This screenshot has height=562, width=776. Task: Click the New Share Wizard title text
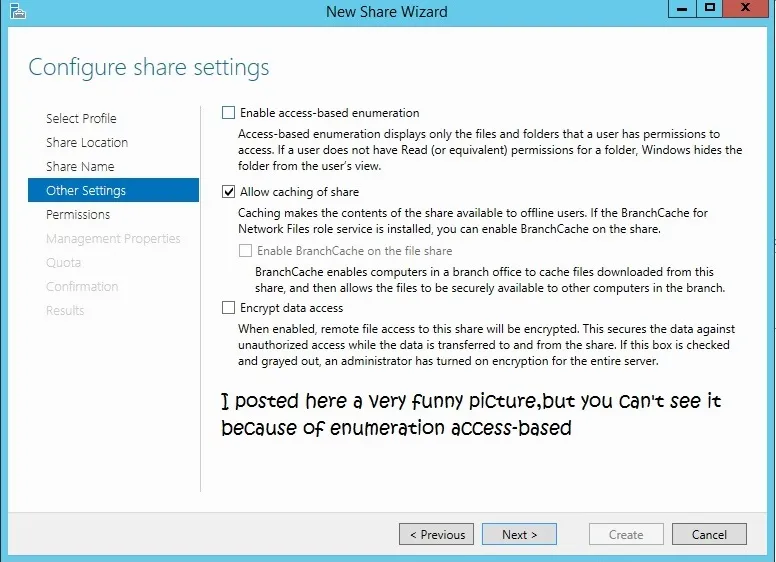click(387, 11)
